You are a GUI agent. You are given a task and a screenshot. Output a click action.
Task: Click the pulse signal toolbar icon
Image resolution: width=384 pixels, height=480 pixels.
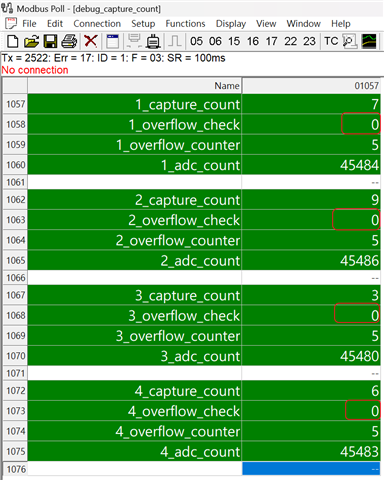click(x=175, y=41)
